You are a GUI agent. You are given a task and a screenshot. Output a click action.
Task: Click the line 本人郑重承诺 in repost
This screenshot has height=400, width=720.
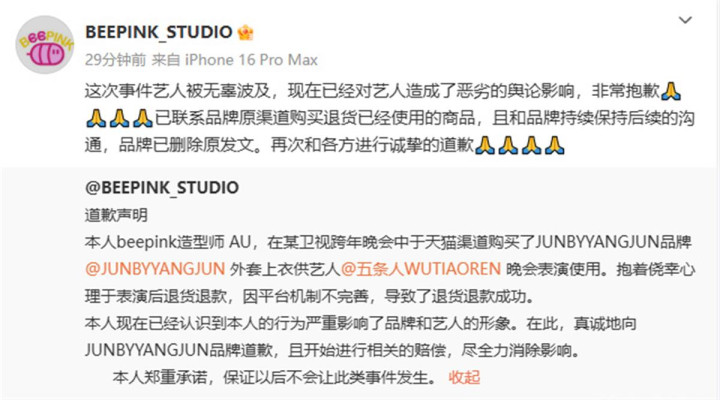click(x=274, y=377)
